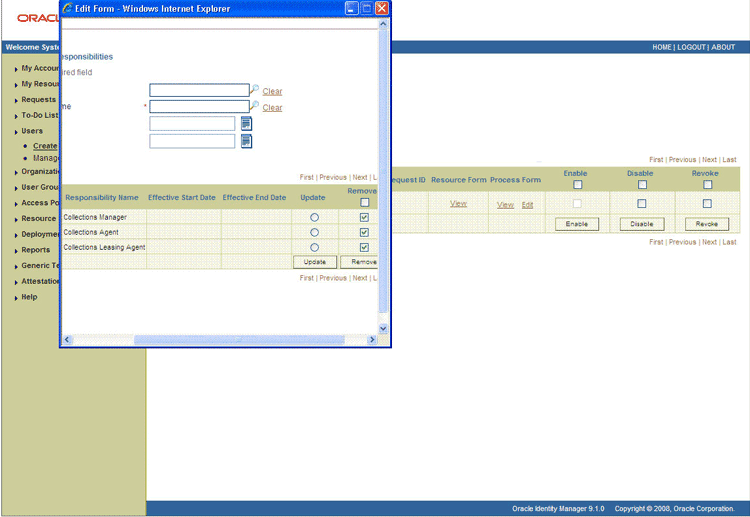Click the Effective Start Date column header
750x517 pixels.
pos(182,198)
